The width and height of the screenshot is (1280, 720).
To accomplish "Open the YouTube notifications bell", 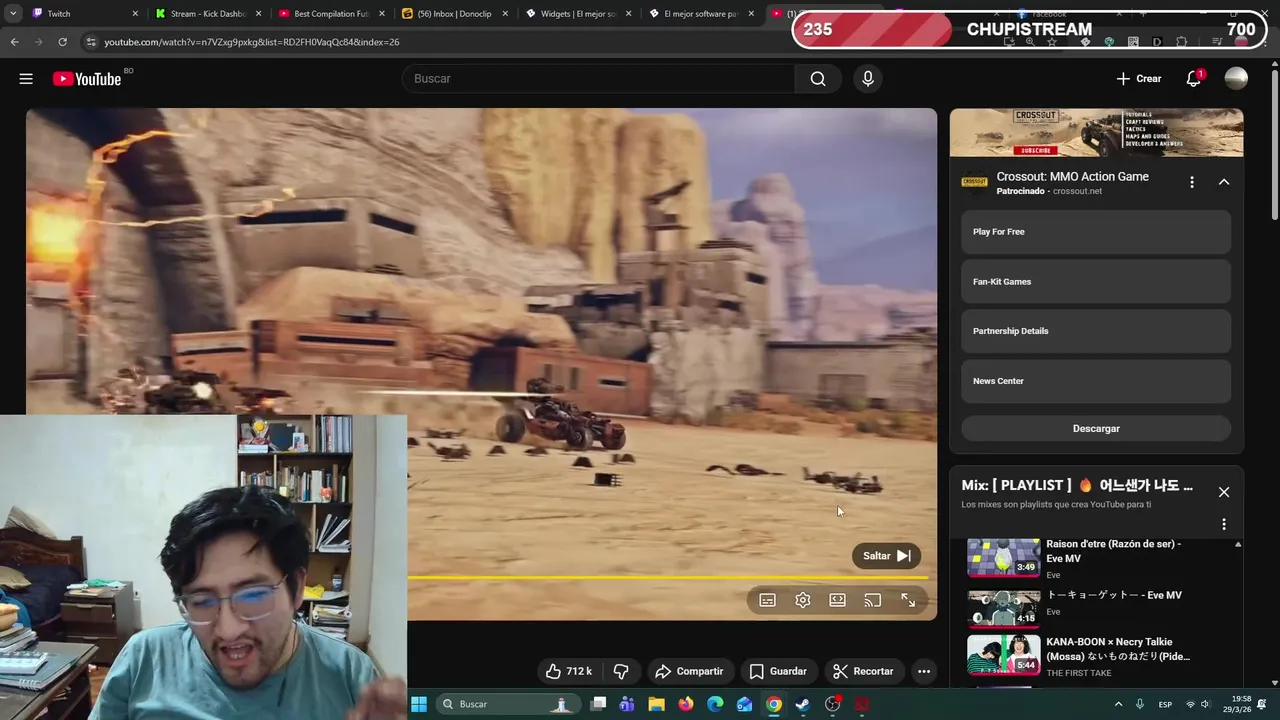I will coord(1194,79).
